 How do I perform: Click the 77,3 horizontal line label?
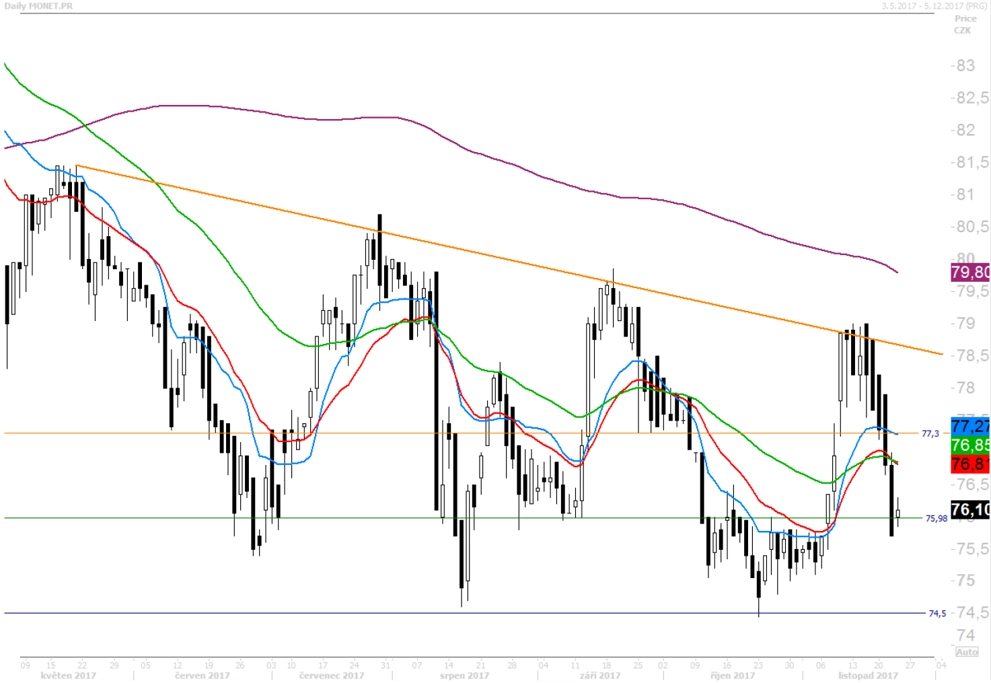[x=930, y=433]
